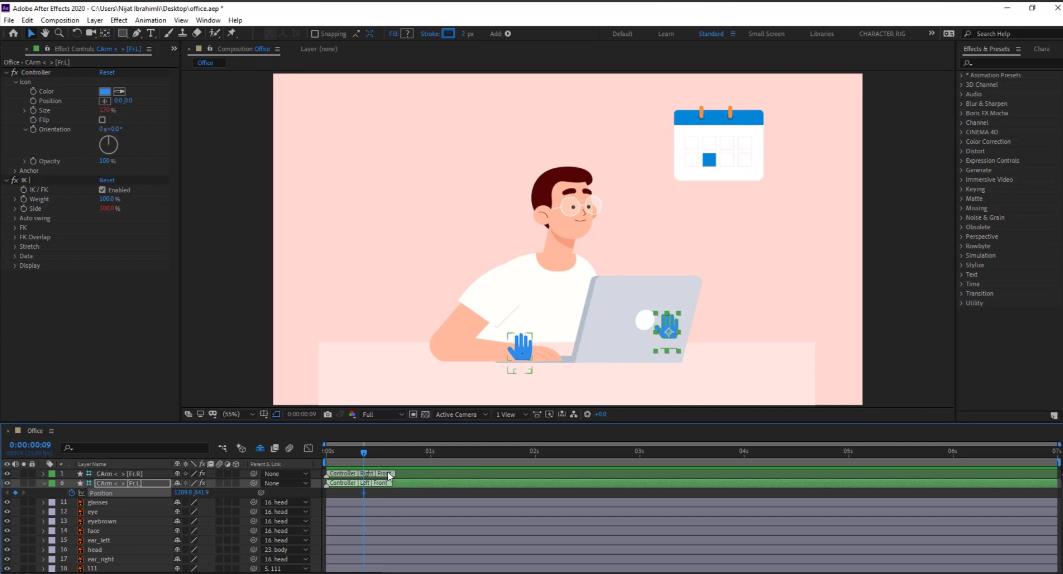This screenshot has width=1063, height=574.
Task: Click the eyedropper next to Color swatch
Action: point(119,91)
